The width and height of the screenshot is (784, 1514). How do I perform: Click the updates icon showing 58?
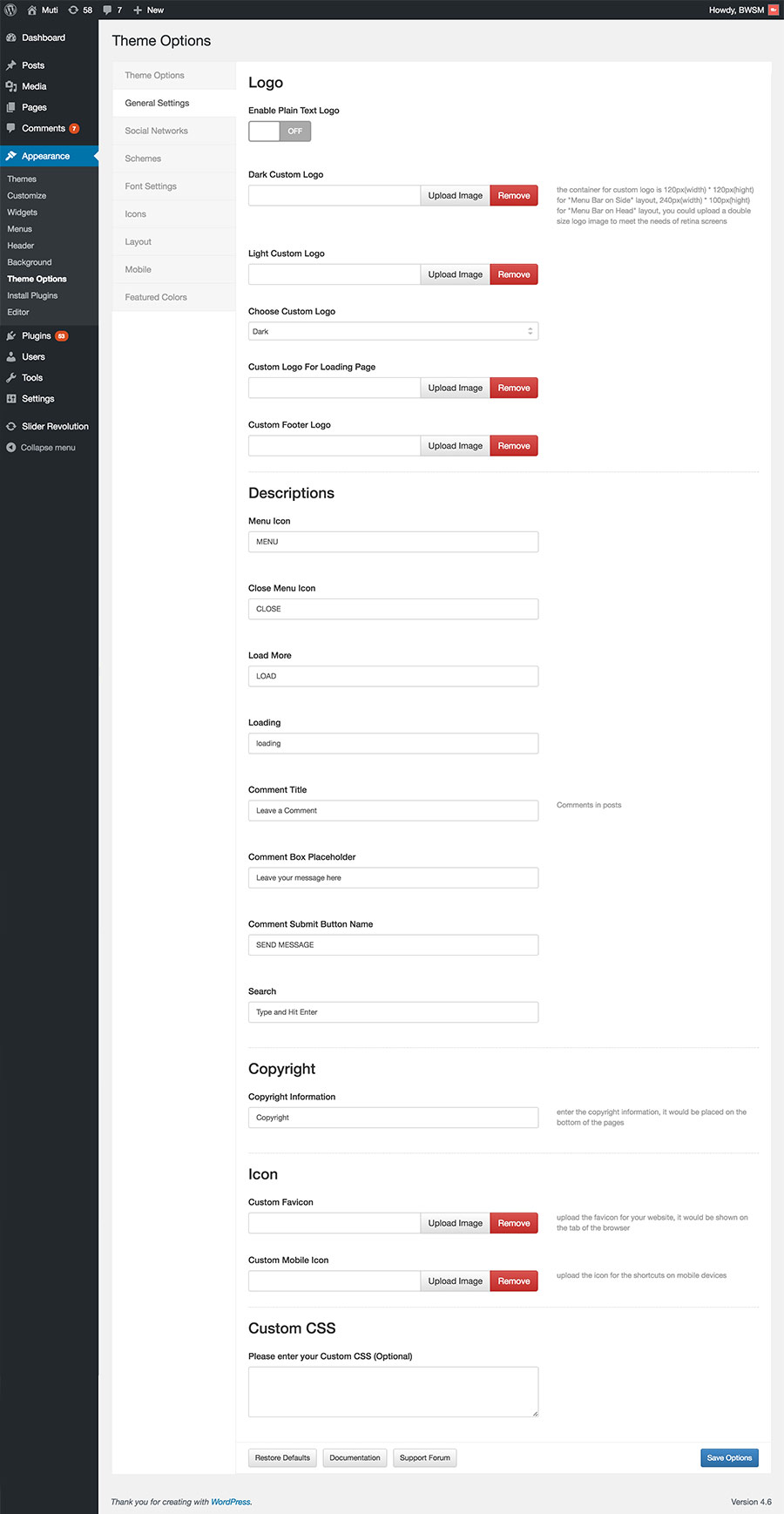tap(73, 10)
